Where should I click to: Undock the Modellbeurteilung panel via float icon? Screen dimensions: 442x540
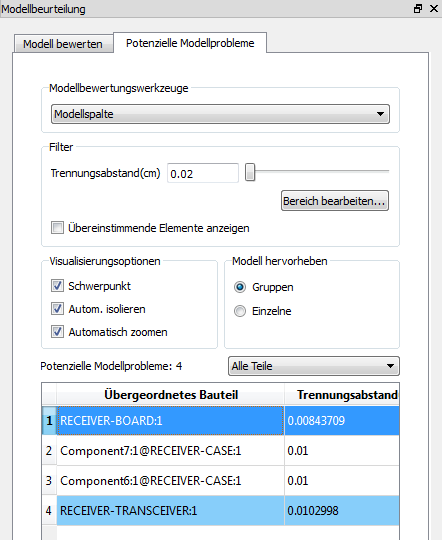(x=418, y=9)
